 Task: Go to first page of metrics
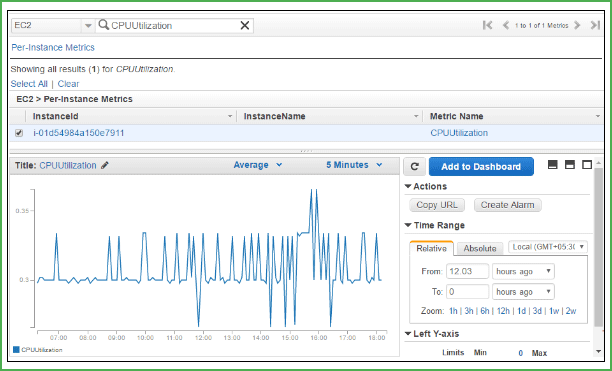pyautogui.click(x=487, y=25)
